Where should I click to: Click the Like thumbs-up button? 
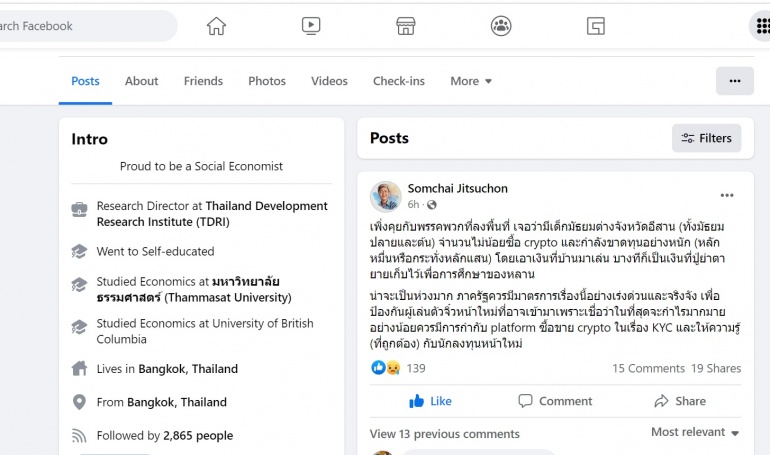(430, 401)
